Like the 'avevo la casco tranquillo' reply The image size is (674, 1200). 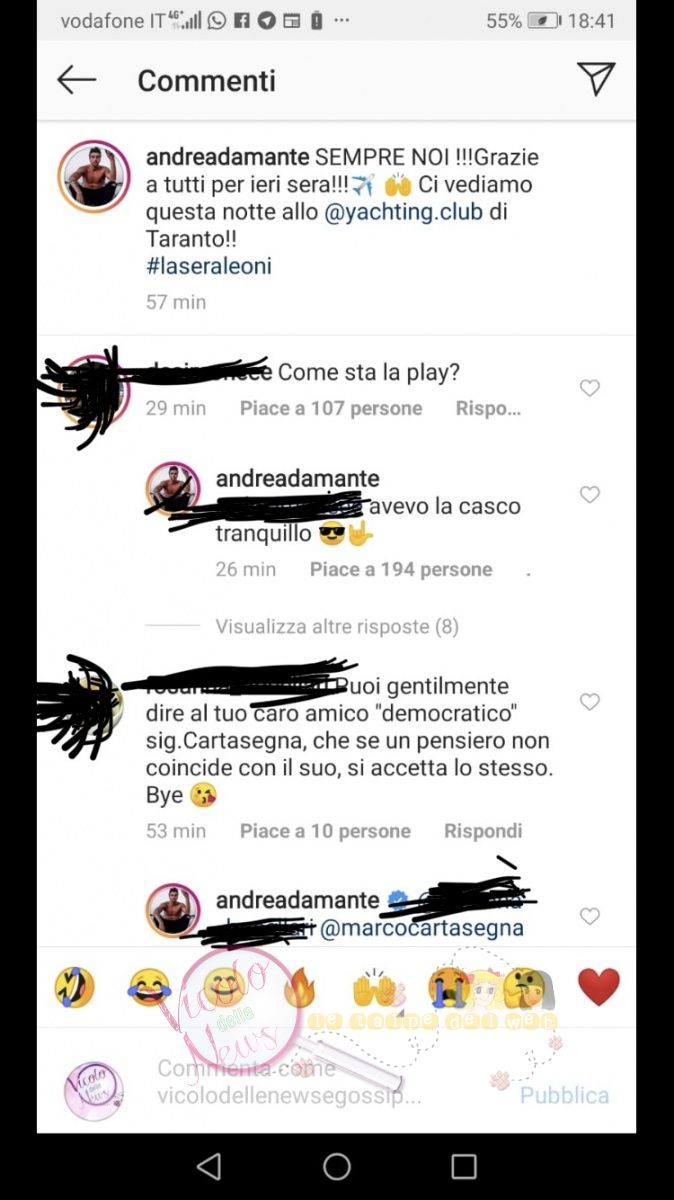click(x=590, y=494)
